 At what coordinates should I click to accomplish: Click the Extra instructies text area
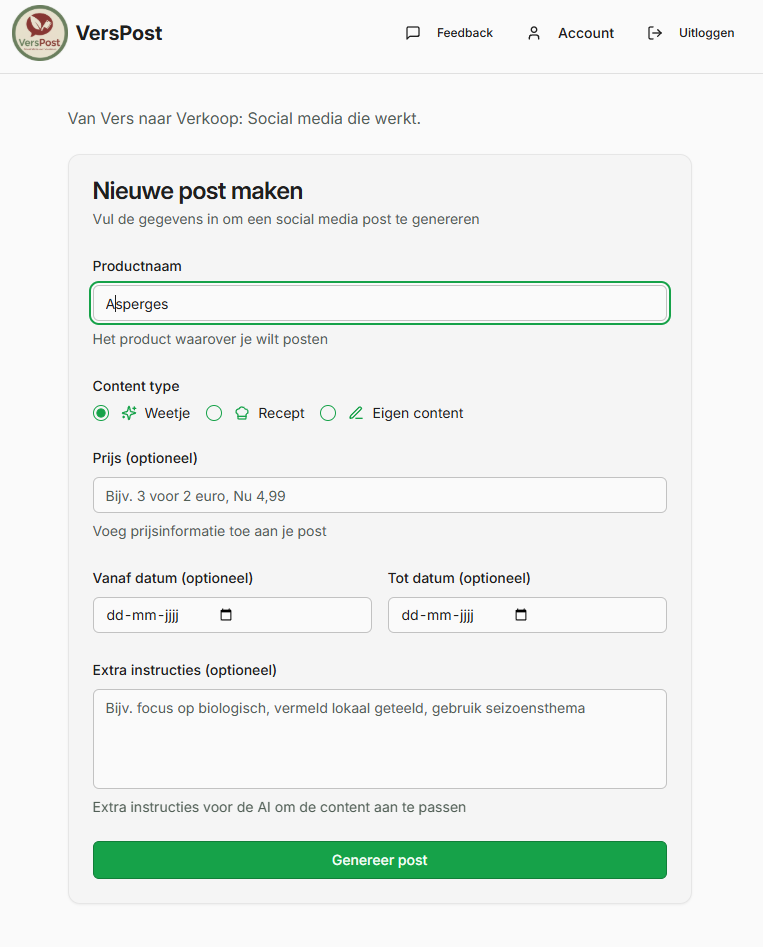(x=380, y=738)
